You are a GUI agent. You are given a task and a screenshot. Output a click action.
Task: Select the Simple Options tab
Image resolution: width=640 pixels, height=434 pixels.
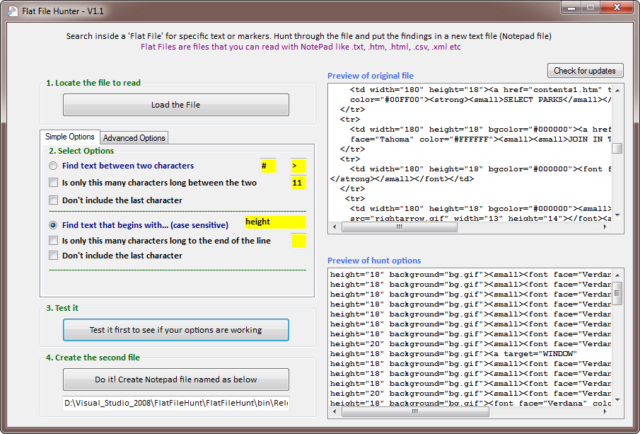click(70, 137)
